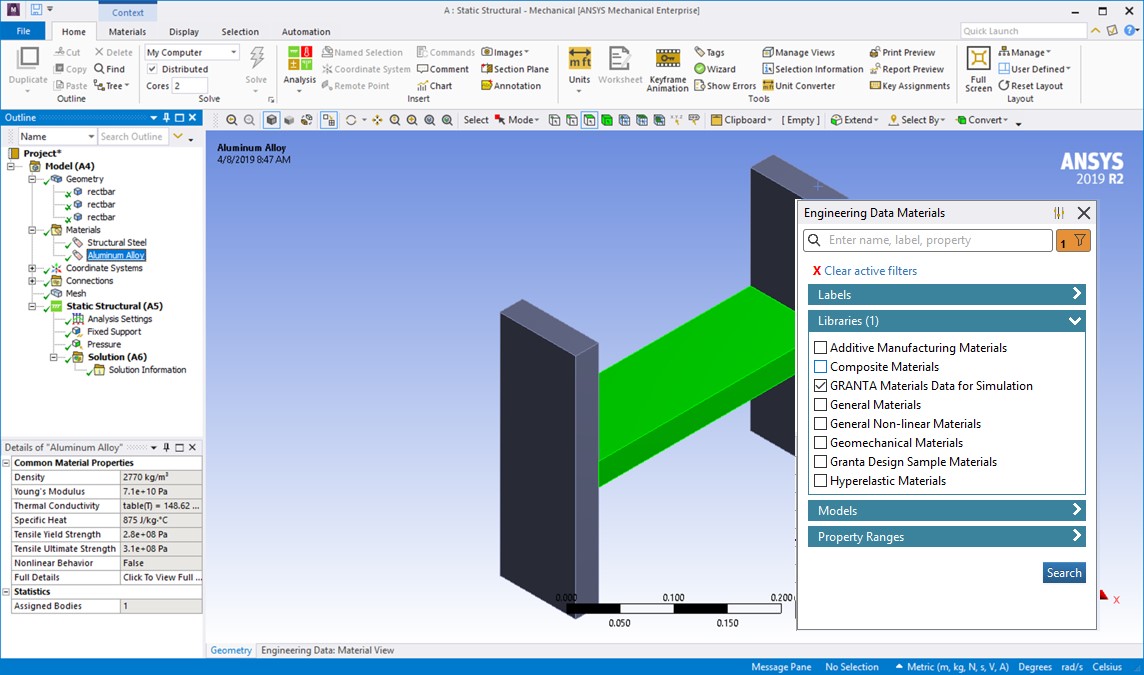Enable the Composite Materials library
Screen dimensions: 1144x675
820,366
